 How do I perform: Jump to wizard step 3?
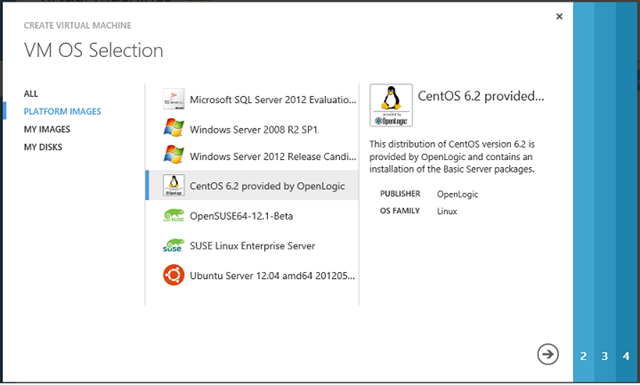click(x=605, y=356)
